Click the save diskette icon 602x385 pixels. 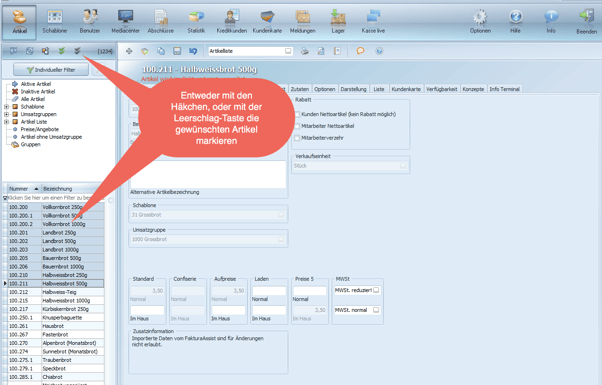click(x=177, y=51)
